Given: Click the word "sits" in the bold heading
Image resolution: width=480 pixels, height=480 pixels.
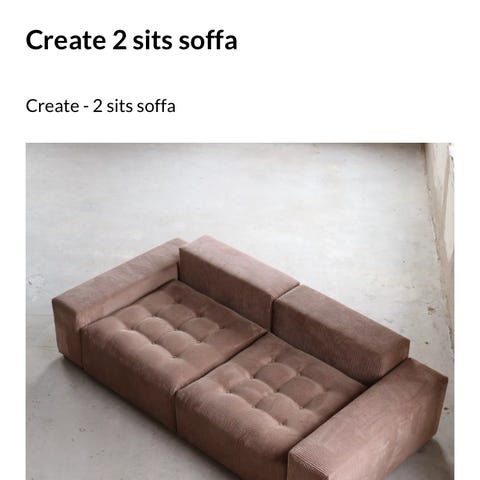Looking at the screenshot, I should (x=153, y=40).
